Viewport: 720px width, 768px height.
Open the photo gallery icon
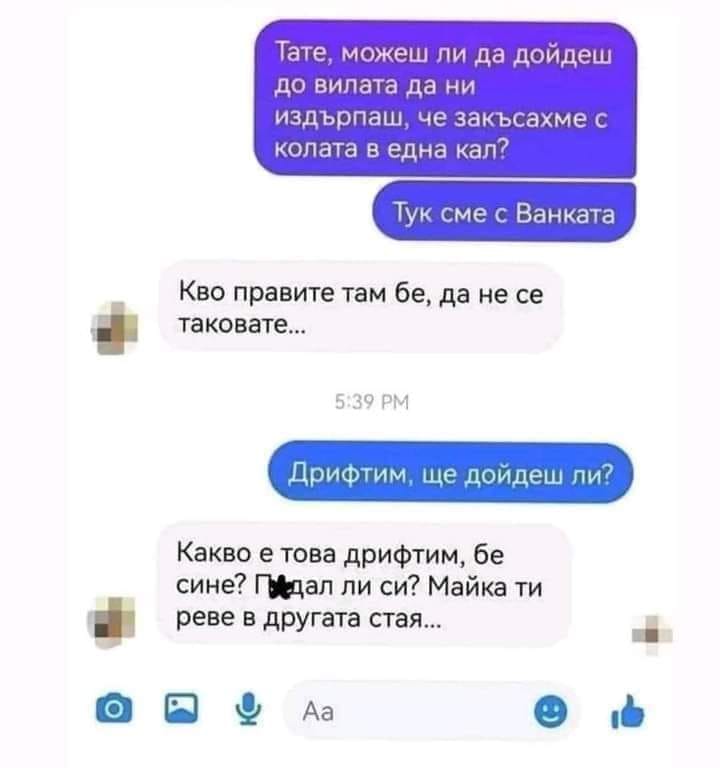[x=181, y=708]
